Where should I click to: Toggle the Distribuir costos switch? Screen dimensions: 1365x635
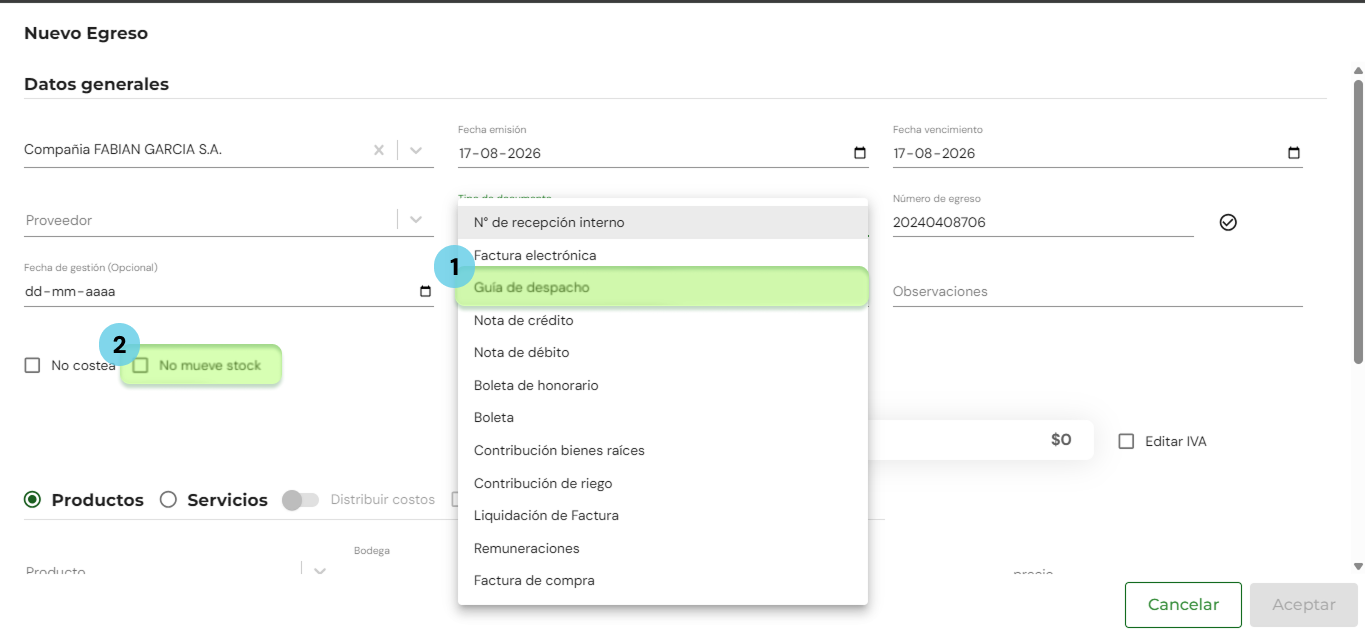300,500
